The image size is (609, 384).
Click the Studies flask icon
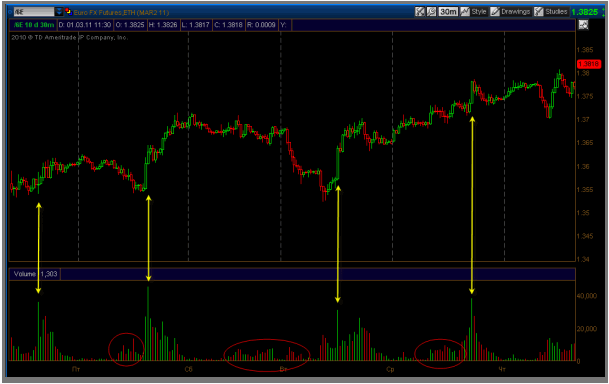click(538, 12)
